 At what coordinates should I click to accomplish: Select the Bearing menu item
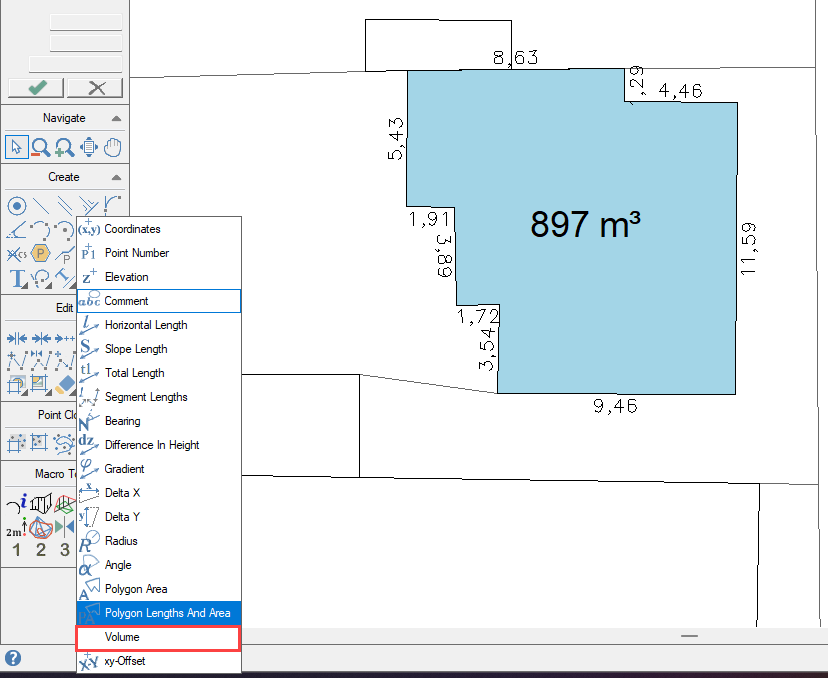(x=159, y=421)
